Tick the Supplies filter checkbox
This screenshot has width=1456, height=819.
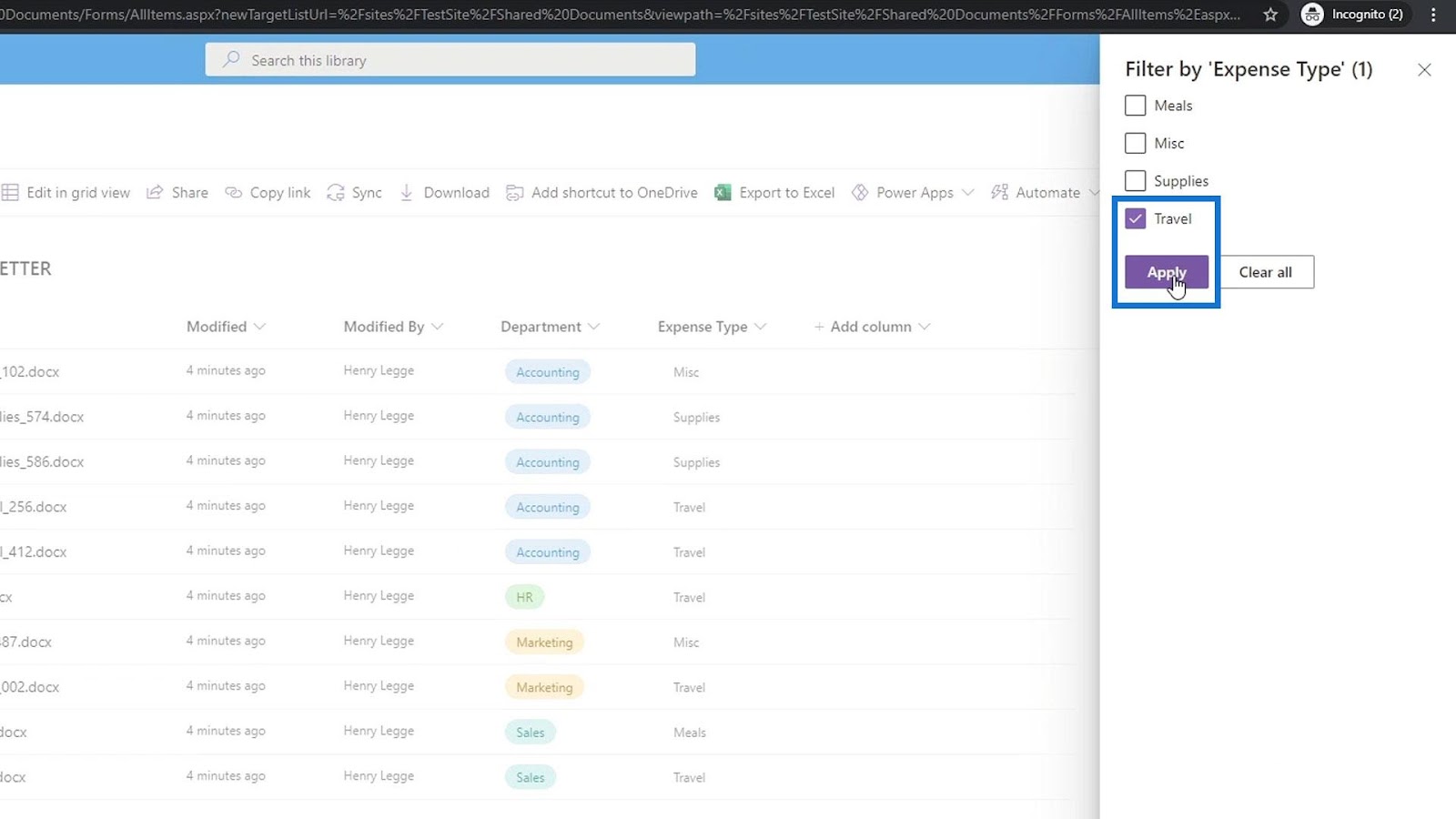pyautogui.click(x=1135, y=180)
